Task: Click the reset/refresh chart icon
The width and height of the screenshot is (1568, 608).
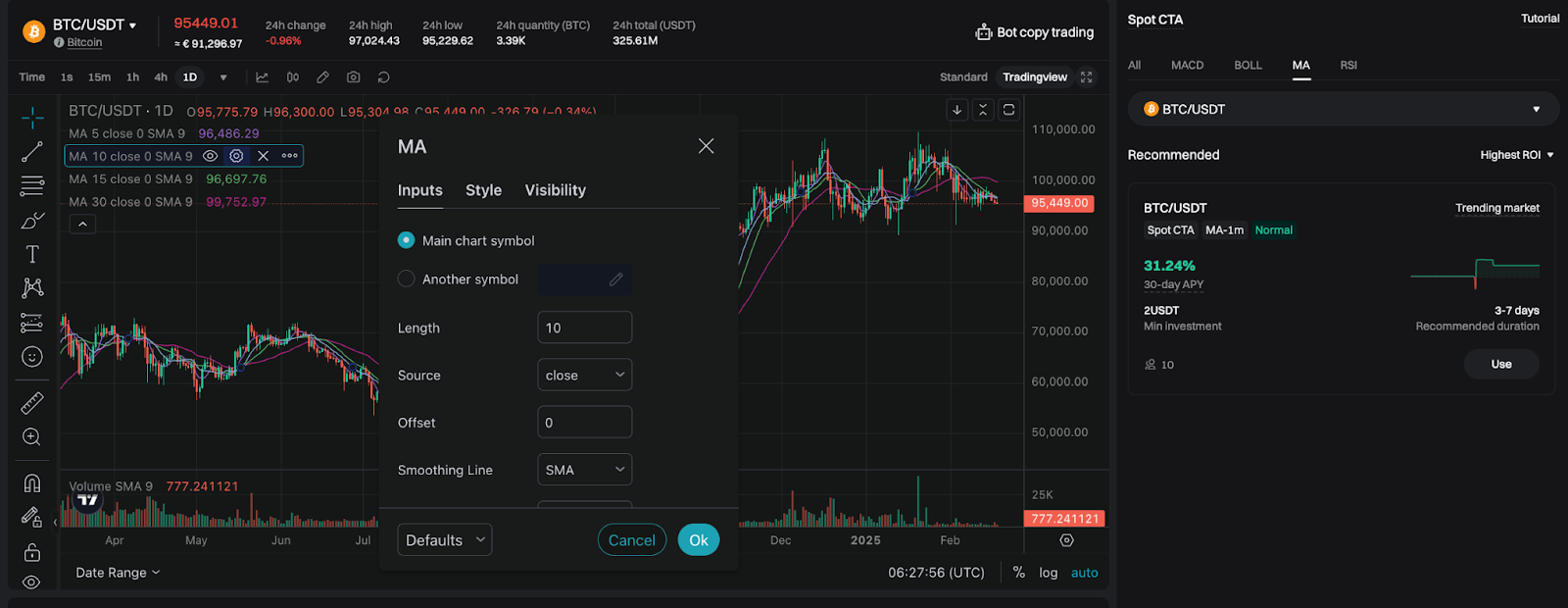Action: pyautogui.click(x=384, y=76)
